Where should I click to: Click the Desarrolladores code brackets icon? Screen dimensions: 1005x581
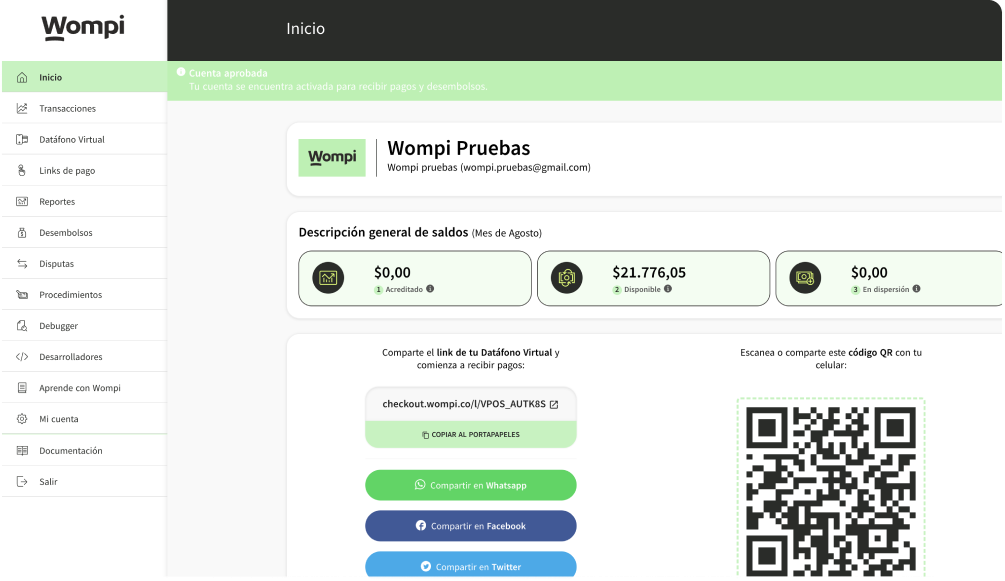point(22,357)
